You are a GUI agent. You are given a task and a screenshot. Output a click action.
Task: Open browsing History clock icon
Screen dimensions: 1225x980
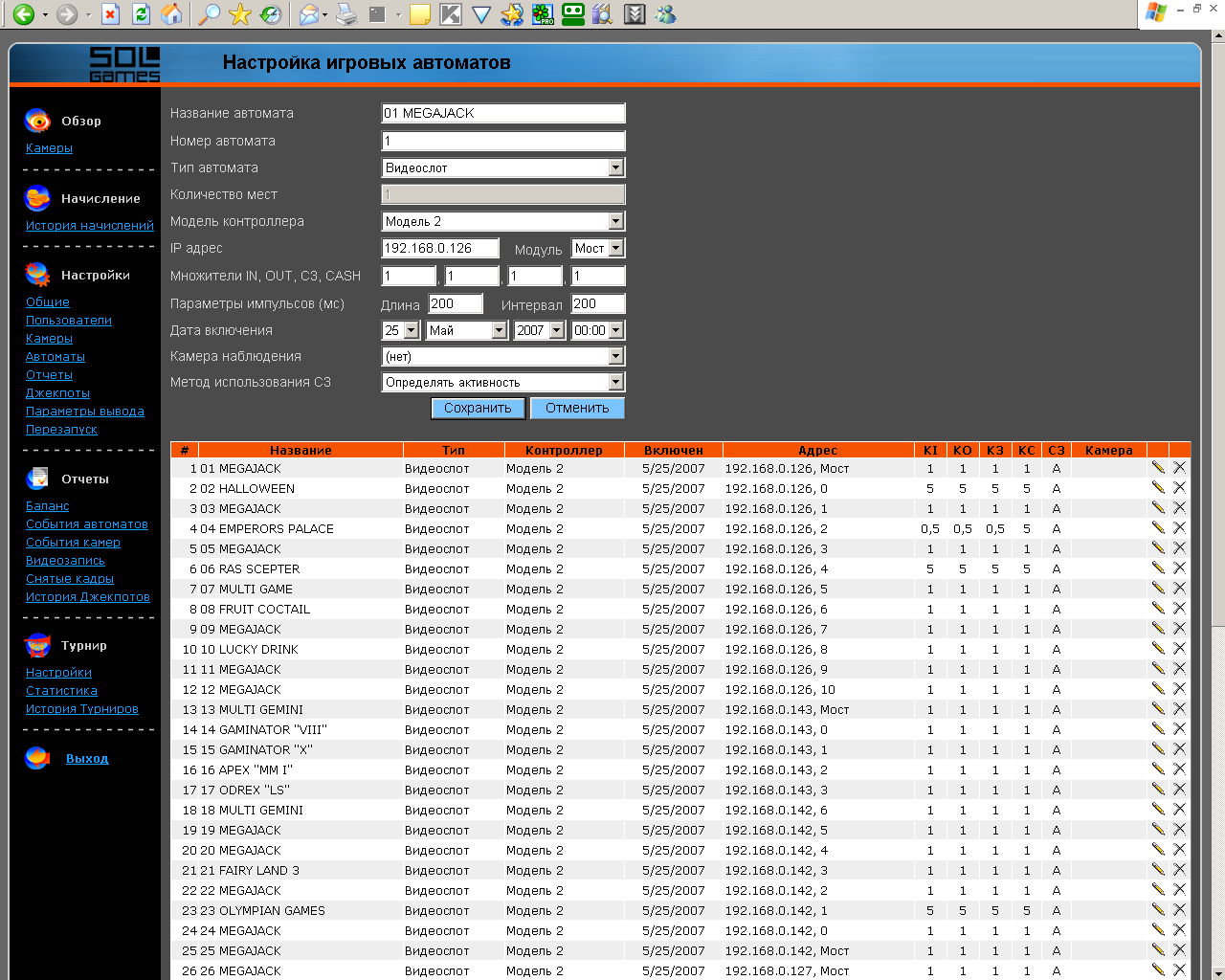pos(271,13)
